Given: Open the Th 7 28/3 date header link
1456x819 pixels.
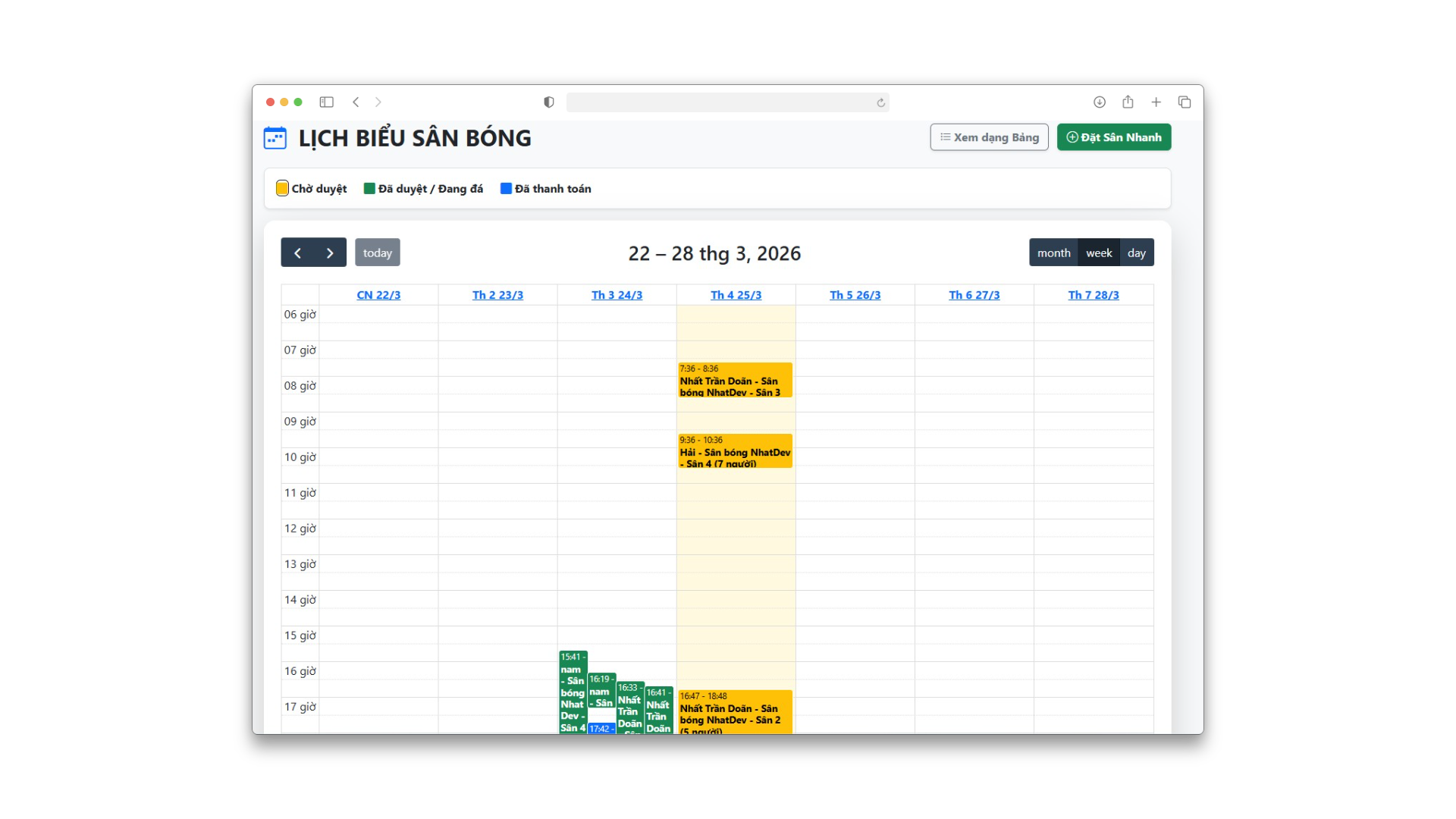Looking at the screenshot, I should point(1094,295).
